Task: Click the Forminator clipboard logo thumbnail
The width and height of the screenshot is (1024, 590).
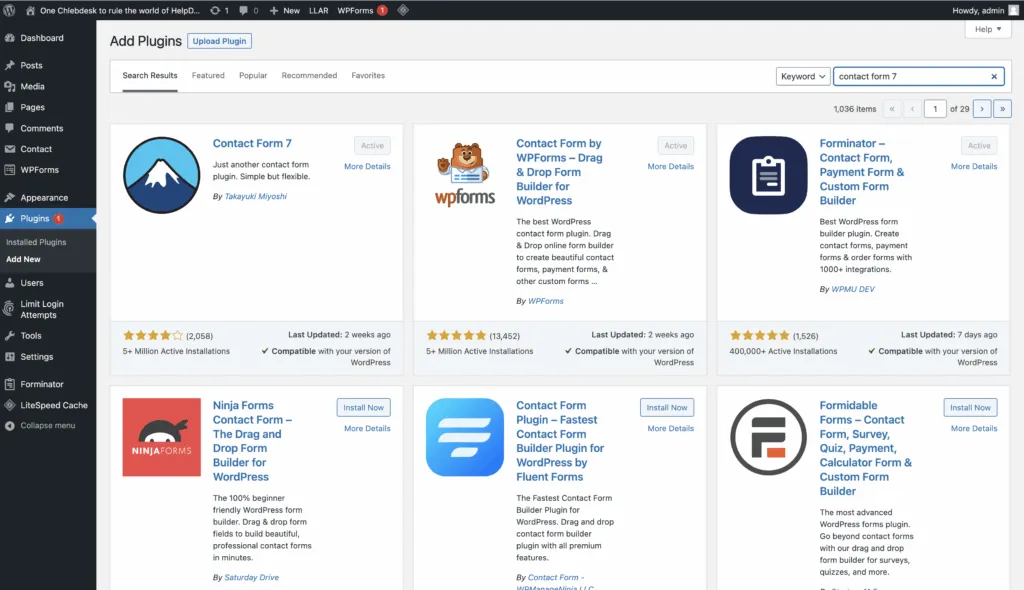Action: tap(768, 175)
